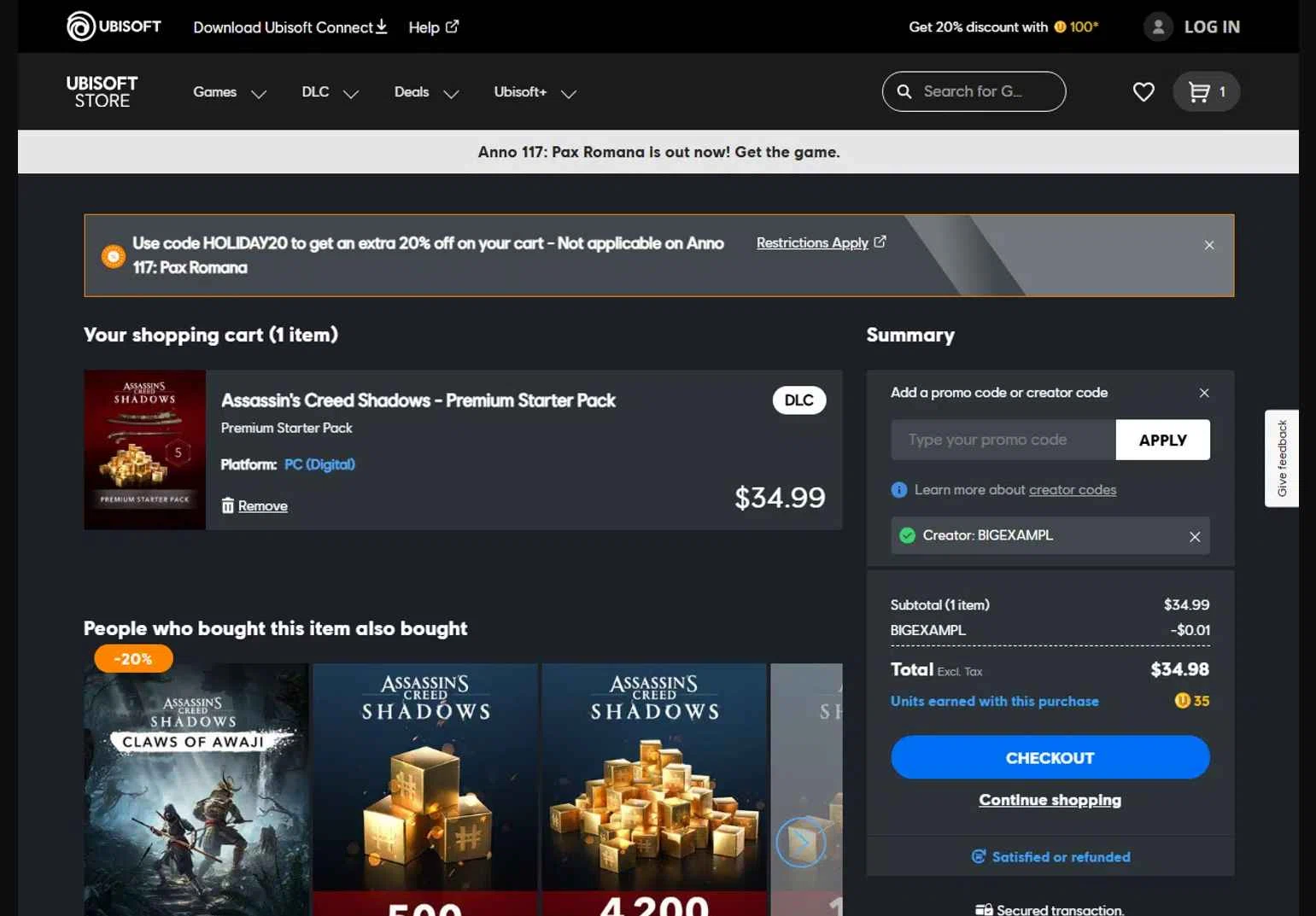Open the Satisfied or refunded link
Viewport: 1316px width, 916px height.
[x=1051, y=856]
